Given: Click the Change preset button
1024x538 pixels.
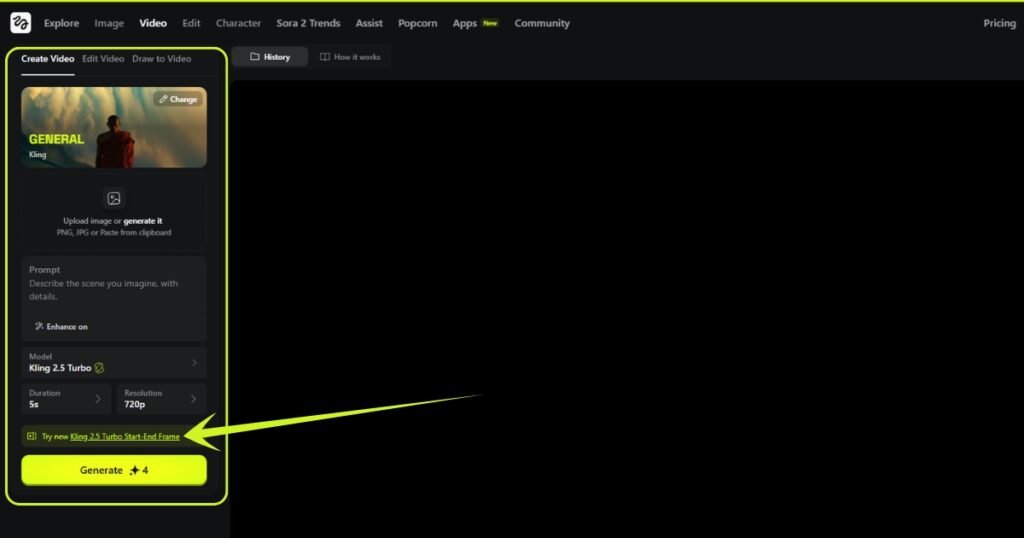Looking at the screenshot, I should (x=178, y=99).
